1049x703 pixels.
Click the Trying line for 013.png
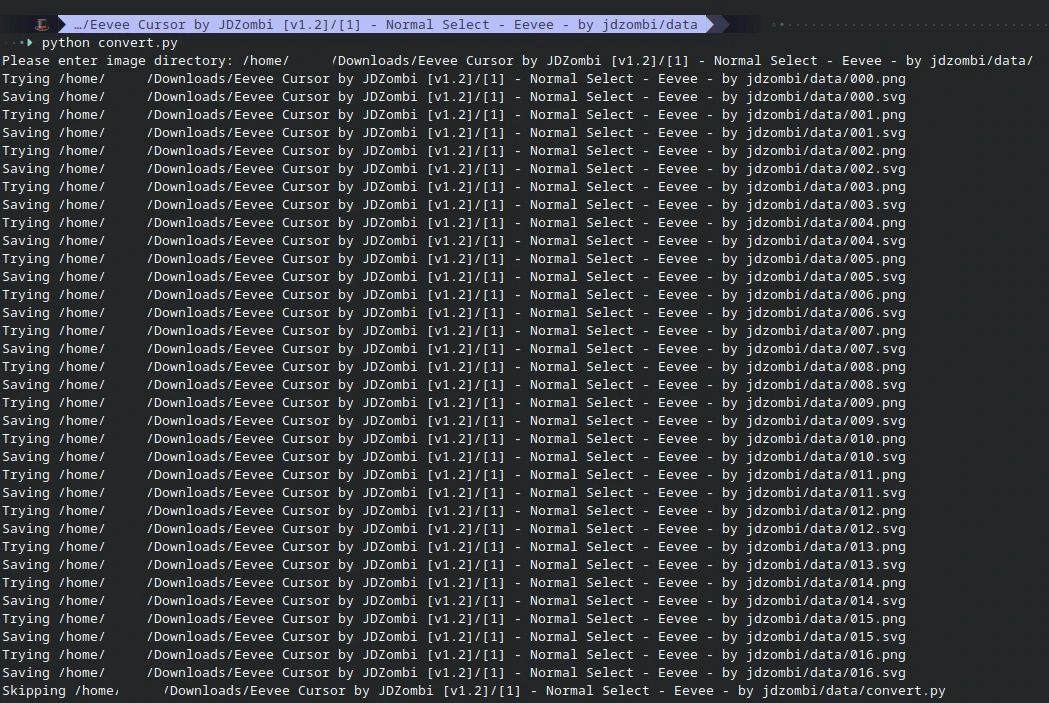tap(454, 548)
